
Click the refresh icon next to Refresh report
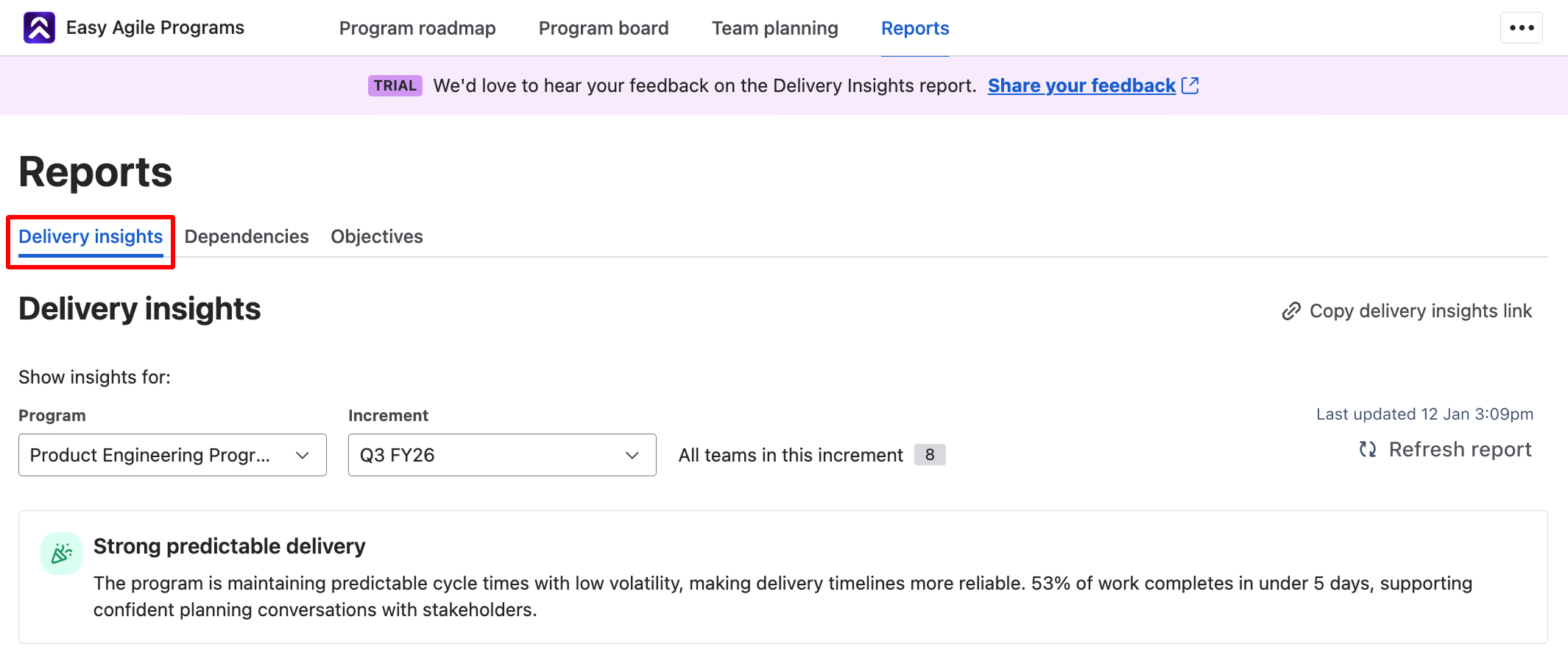[1368, 449]
